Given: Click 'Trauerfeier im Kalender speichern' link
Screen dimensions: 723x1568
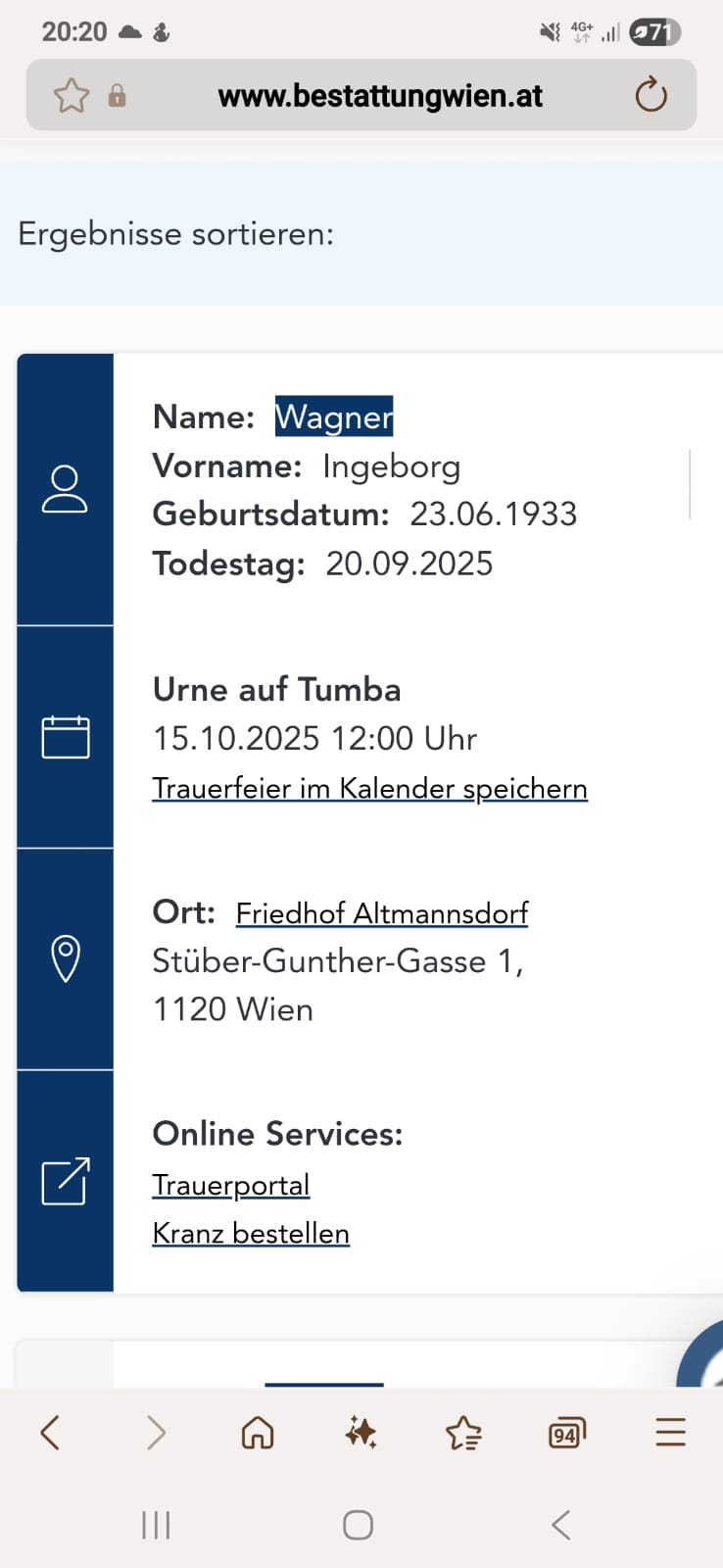Looking at the screenshot, I should [x=369, y=789].
